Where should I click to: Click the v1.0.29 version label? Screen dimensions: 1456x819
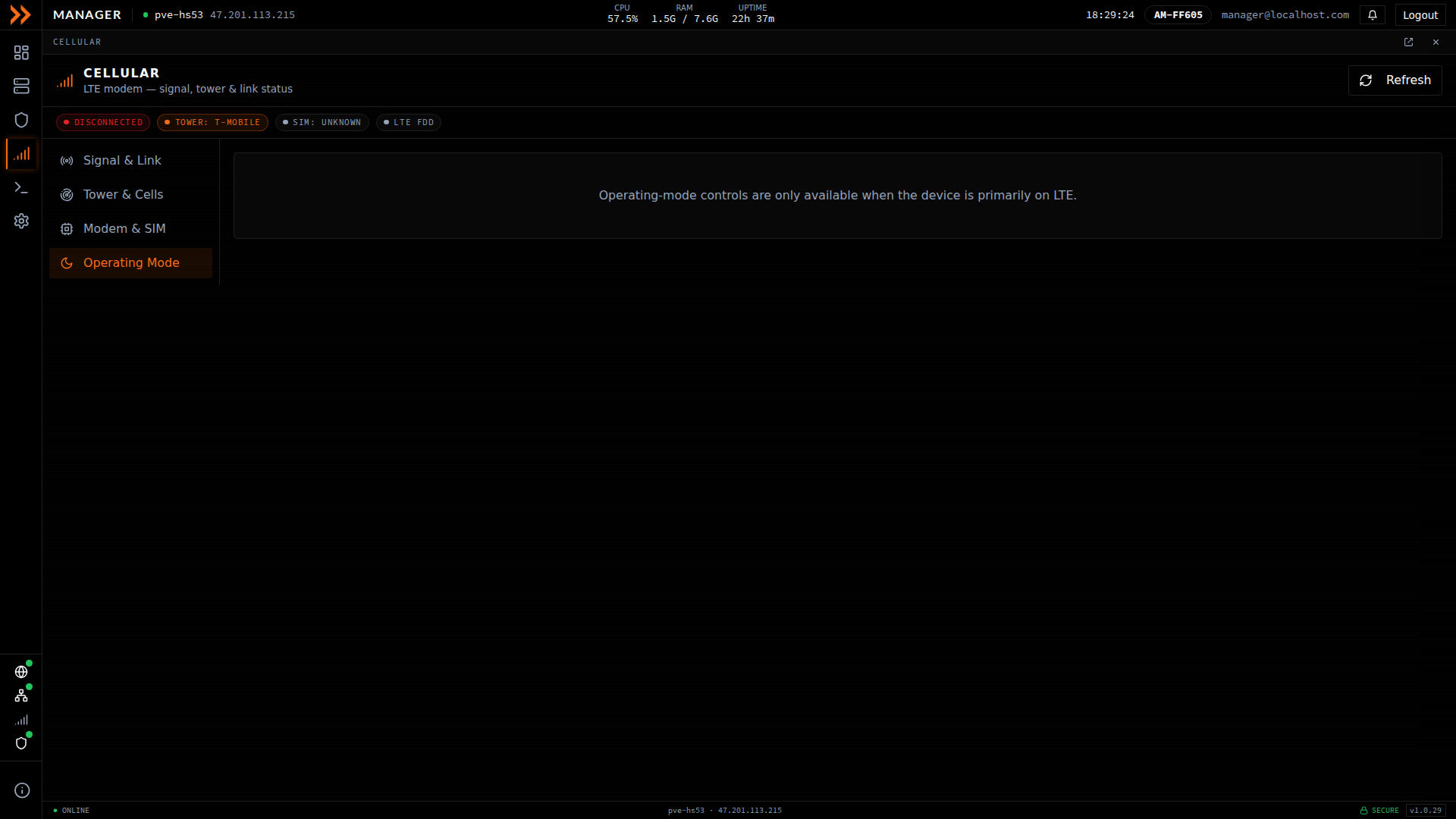tap(1426, 811)
